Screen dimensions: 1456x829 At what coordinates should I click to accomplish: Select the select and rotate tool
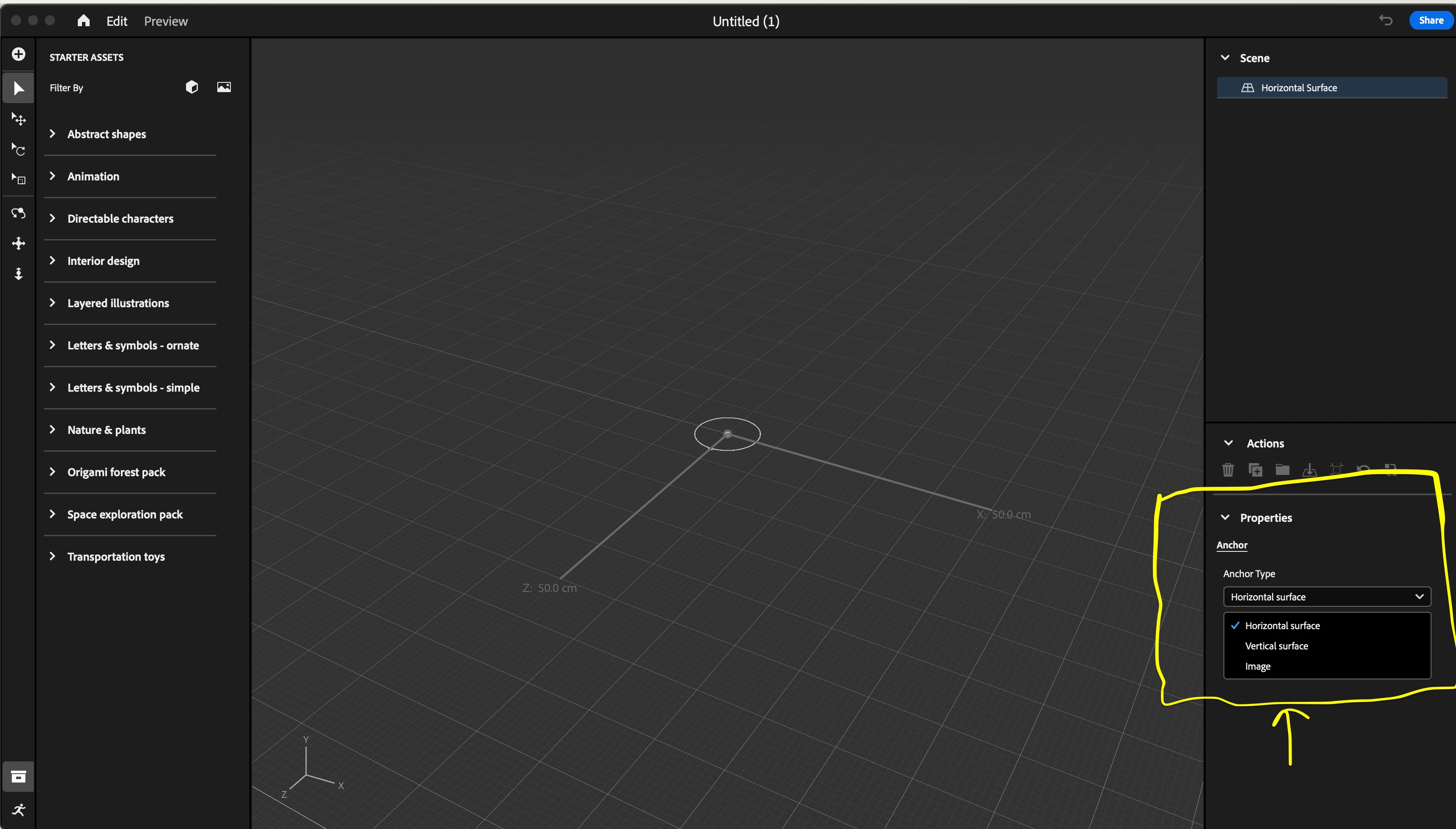click(18, 150)
